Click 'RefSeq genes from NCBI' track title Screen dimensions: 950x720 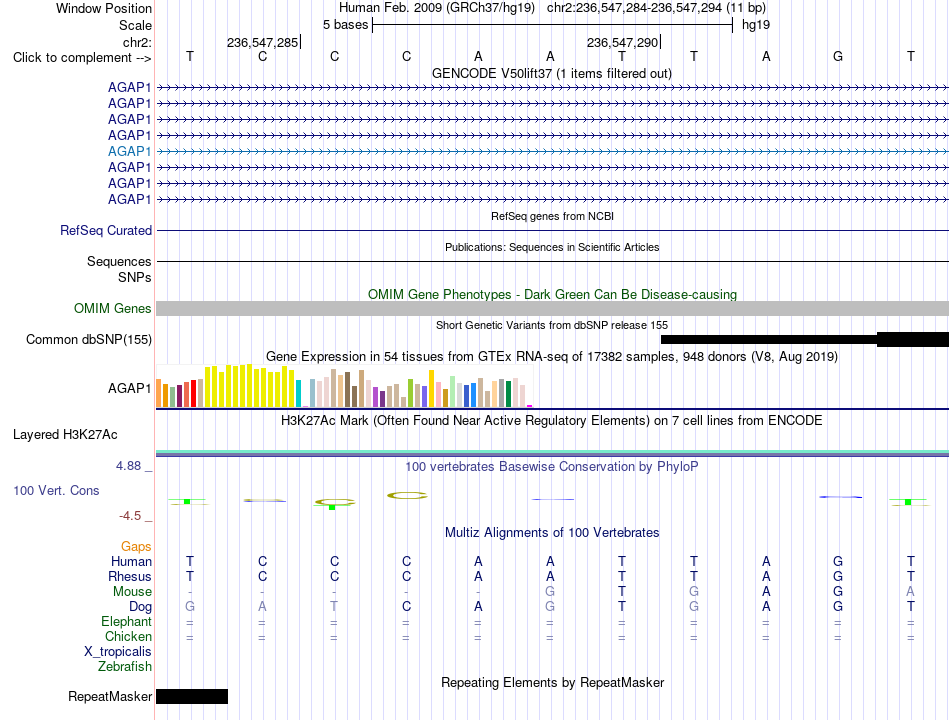552,216
